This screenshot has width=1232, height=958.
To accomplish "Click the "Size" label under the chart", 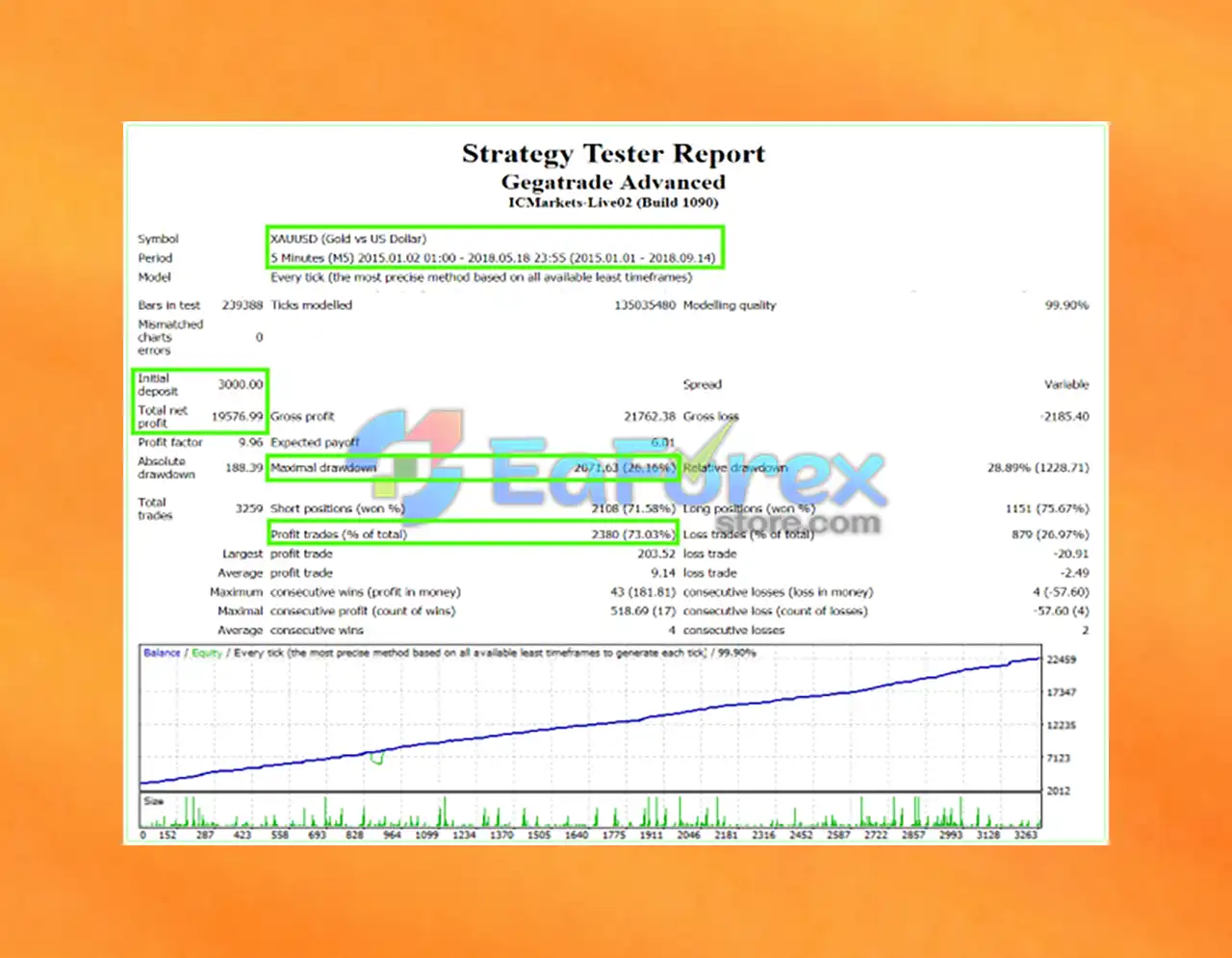I will pos(154,801).
